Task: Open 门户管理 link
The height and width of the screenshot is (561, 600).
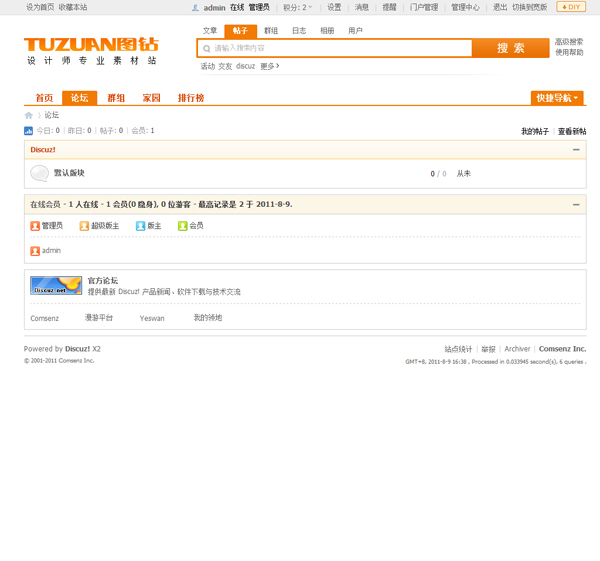Action: point(424,7)
